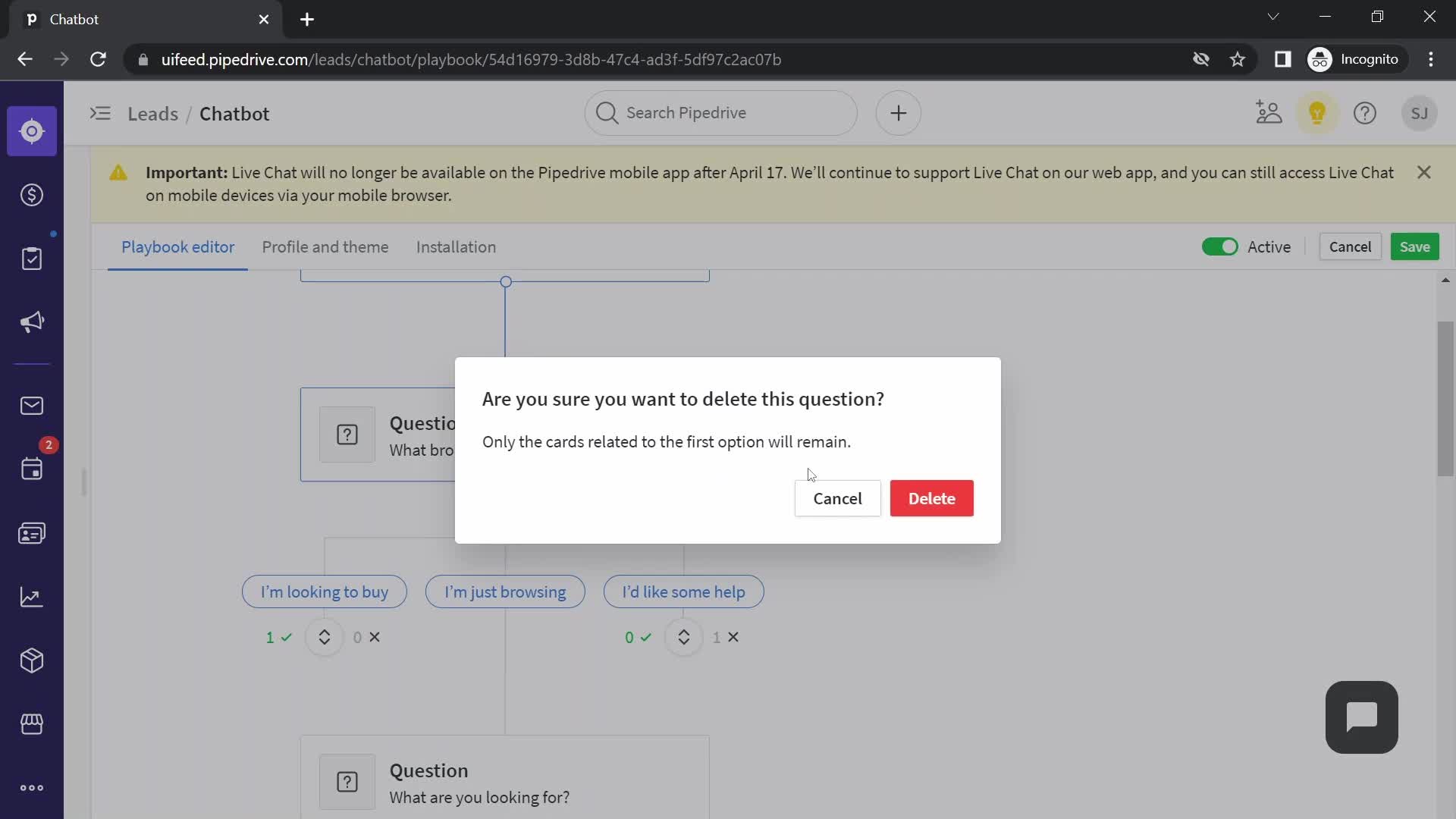Screen dimensions: 1456x819
Task: Select the Chatbot browser tab
Action: [144, 20]
